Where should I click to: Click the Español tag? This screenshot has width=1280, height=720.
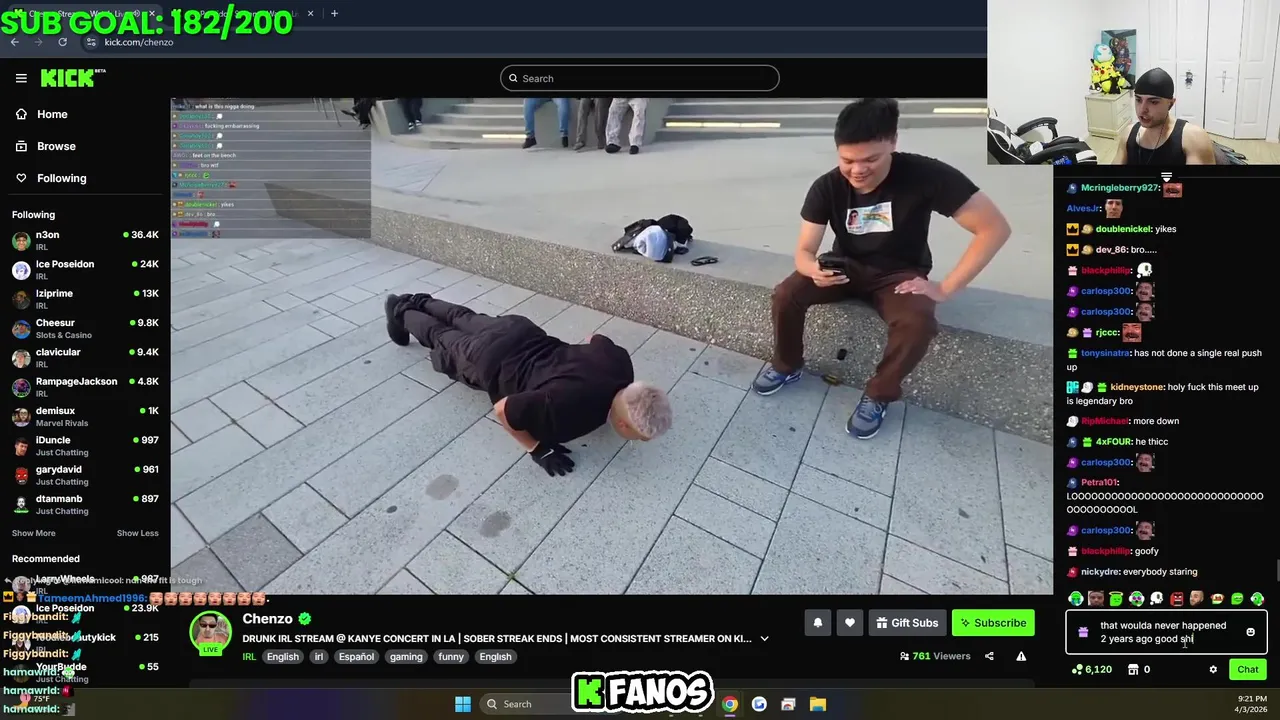point(356,657)
